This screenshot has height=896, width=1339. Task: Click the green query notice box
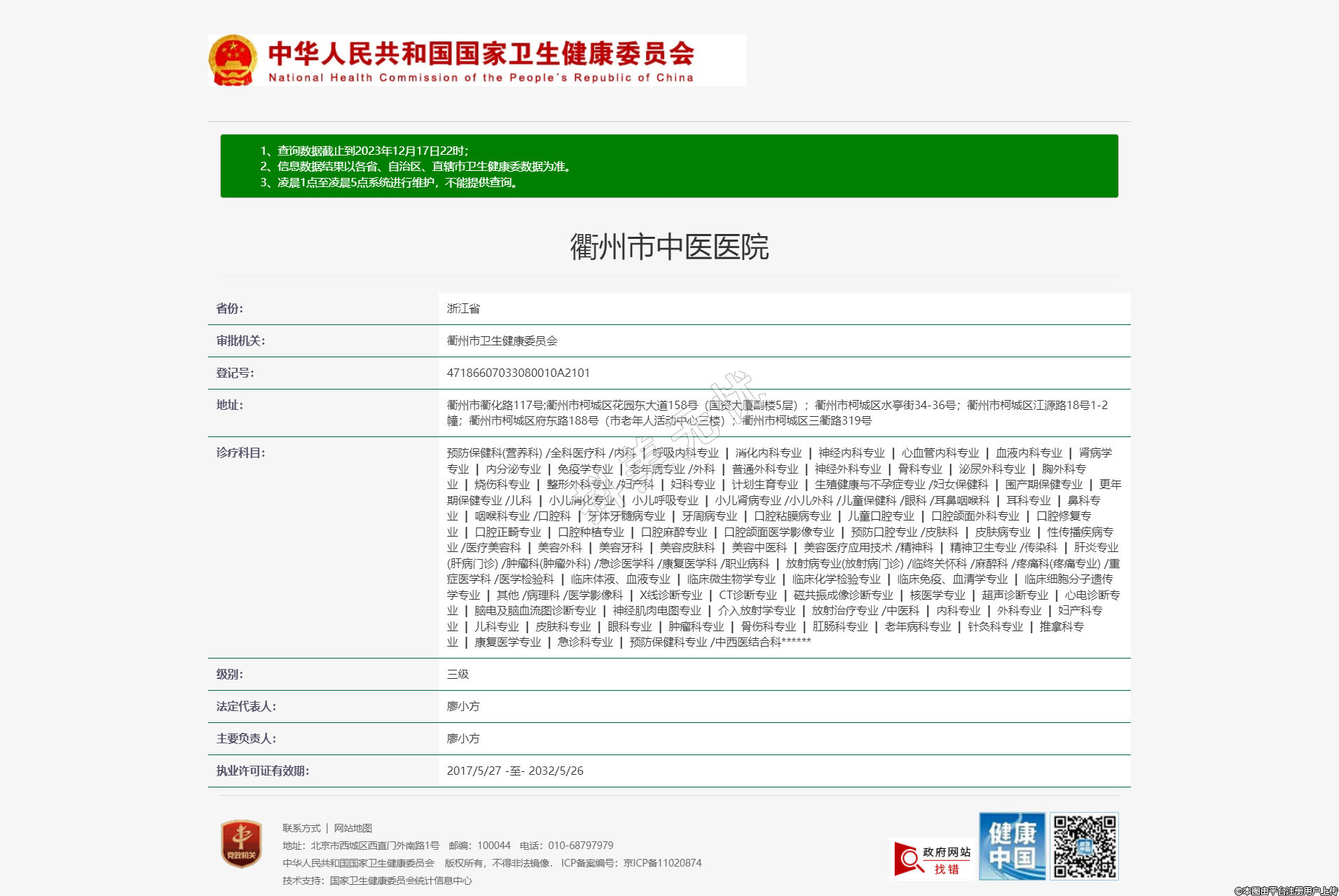click(x=668, y=166)
